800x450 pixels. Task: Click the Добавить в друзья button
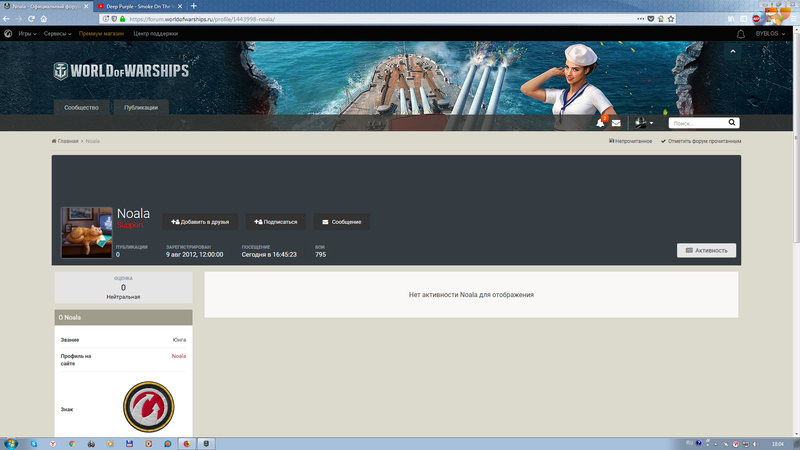[200, 221]
